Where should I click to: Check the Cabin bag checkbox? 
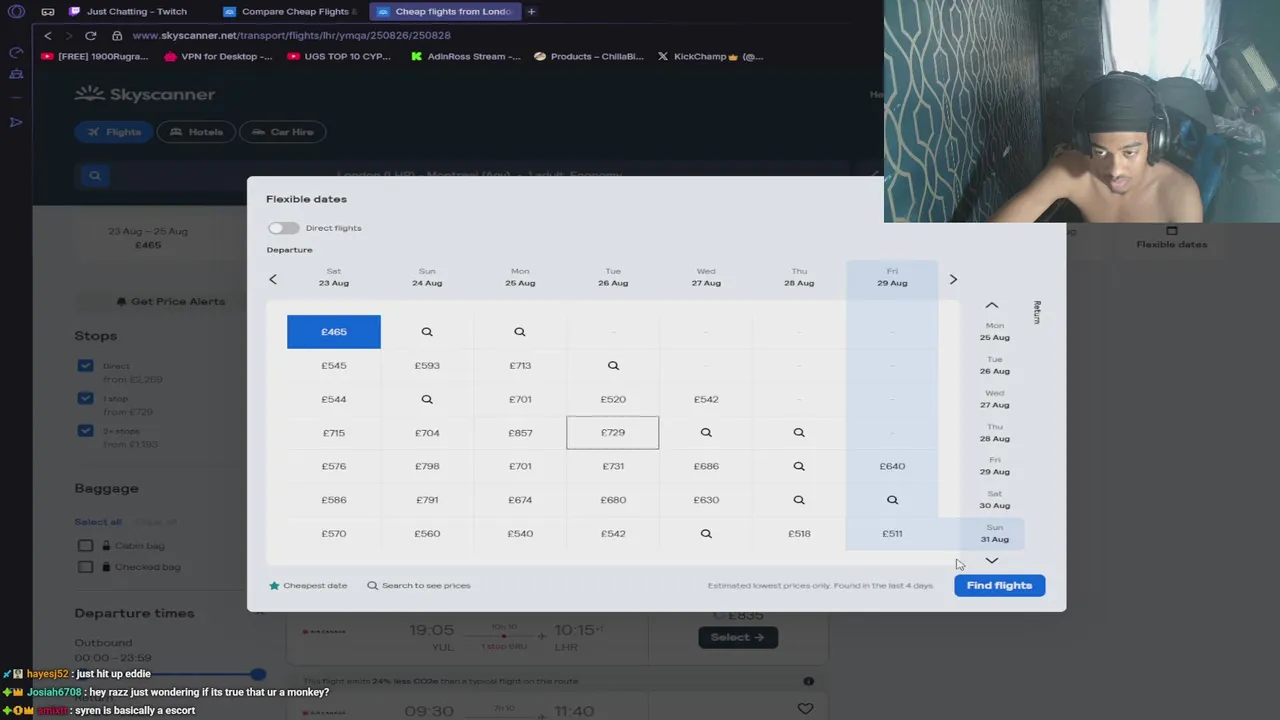click(85, 546)
